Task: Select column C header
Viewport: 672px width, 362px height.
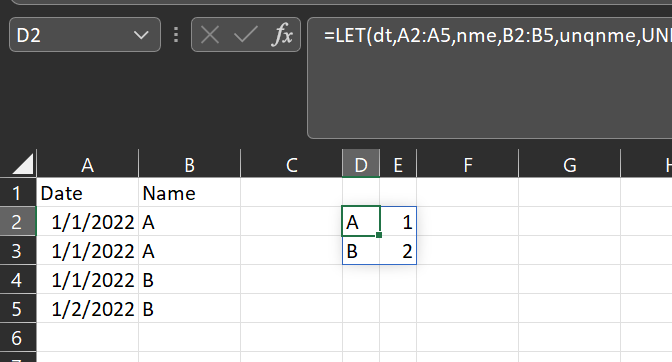Action: point(291,165)
